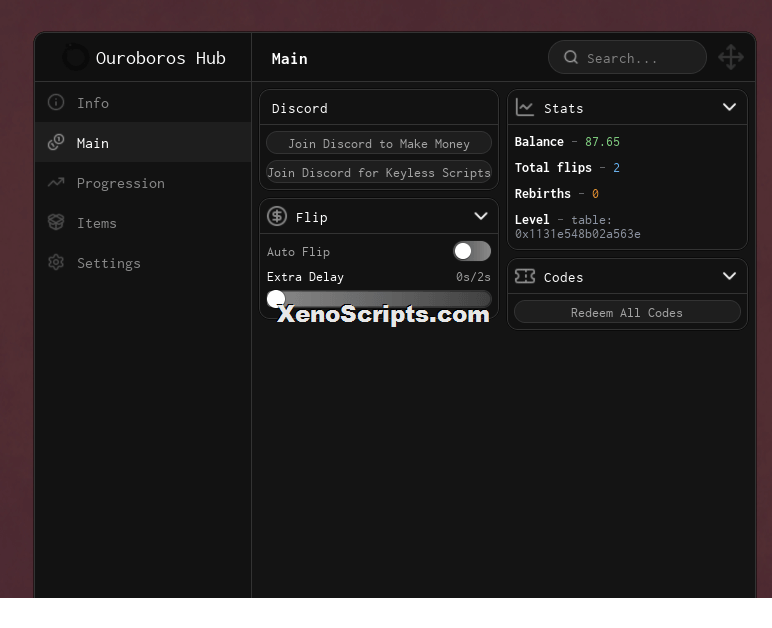Click the Auto Flip label text
This screenshot has height=628, width=772.
298,251
